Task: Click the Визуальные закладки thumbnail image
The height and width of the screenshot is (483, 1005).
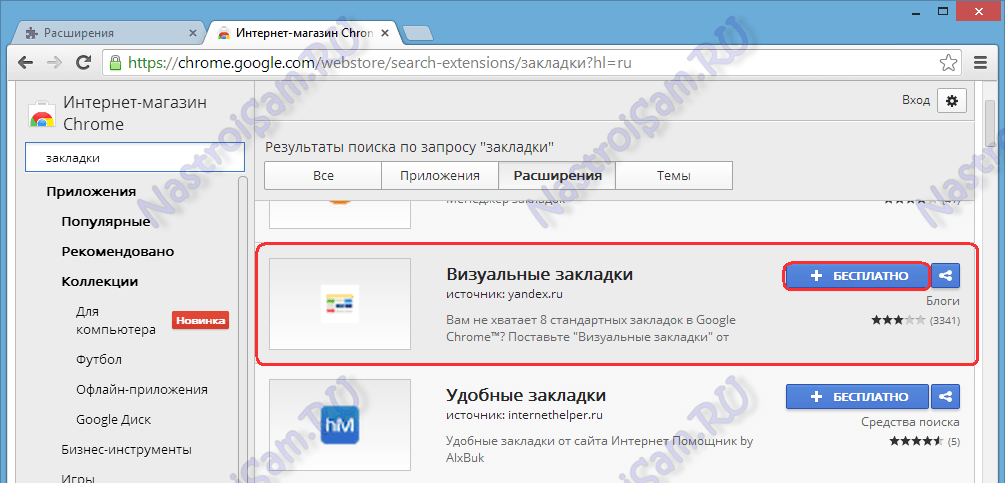Action: point(340,303)
